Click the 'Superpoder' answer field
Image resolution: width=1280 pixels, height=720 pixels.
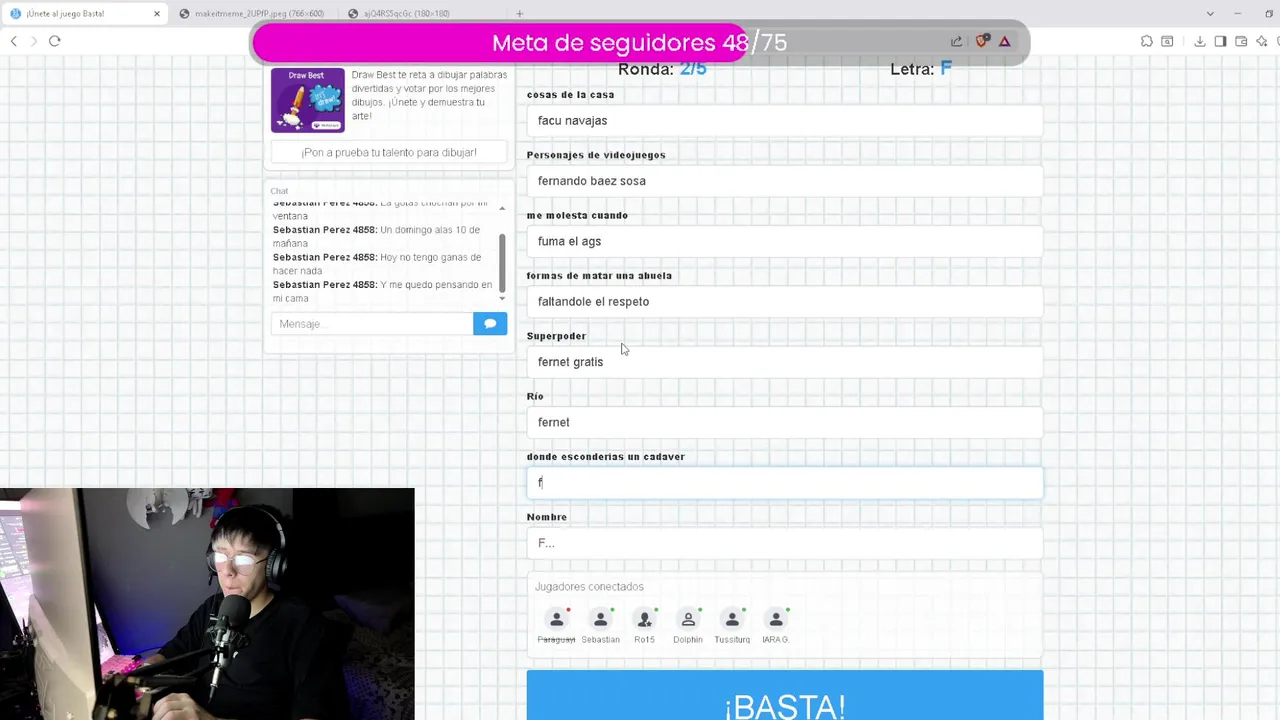click(x=785, y=362)
